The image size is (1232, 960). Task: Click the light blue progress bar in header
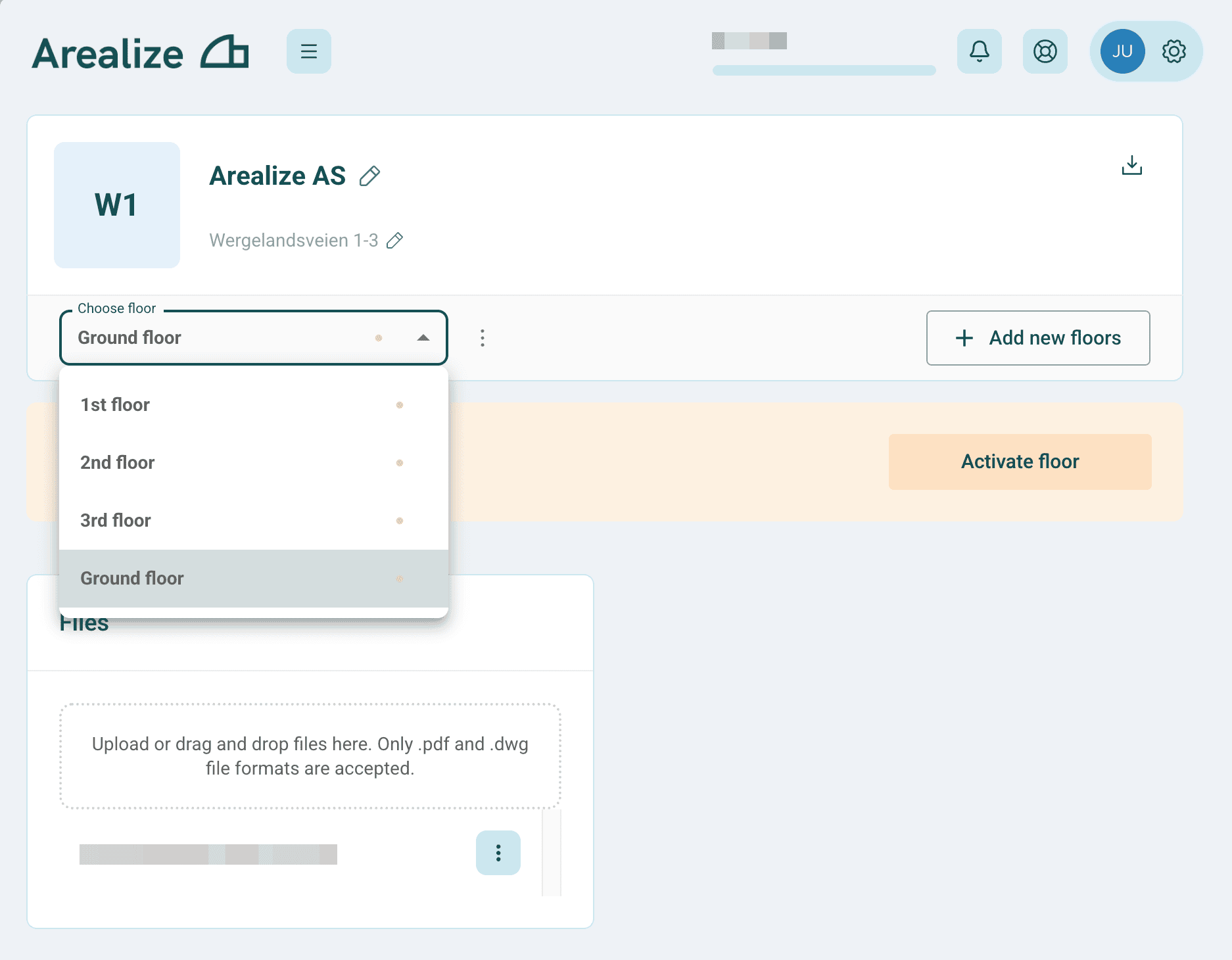tap(824, 70)
